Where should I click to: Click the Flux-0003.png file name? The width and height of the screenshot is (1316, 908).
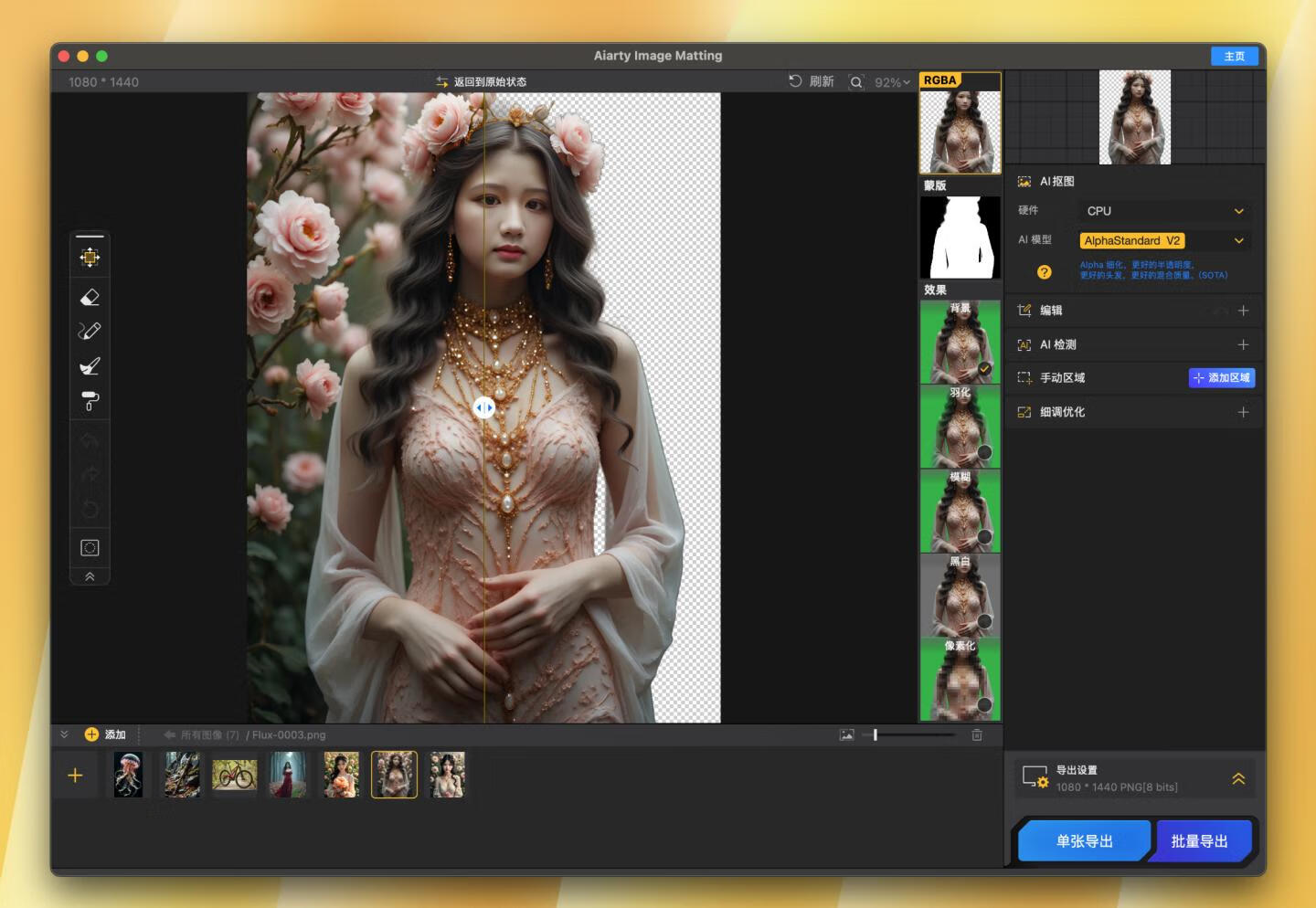pyautogui.click(x=289, y=734)
